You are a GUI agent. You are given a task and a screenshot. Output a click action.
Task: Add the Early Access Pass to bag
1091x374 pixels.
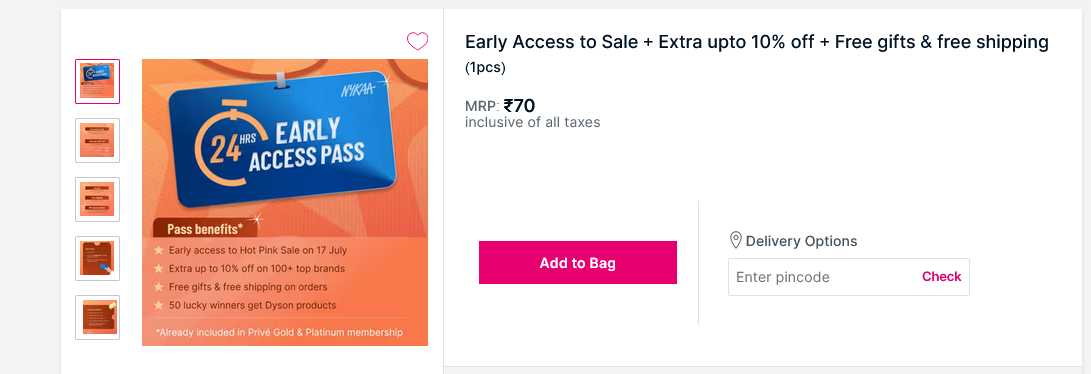pos(578,263)
